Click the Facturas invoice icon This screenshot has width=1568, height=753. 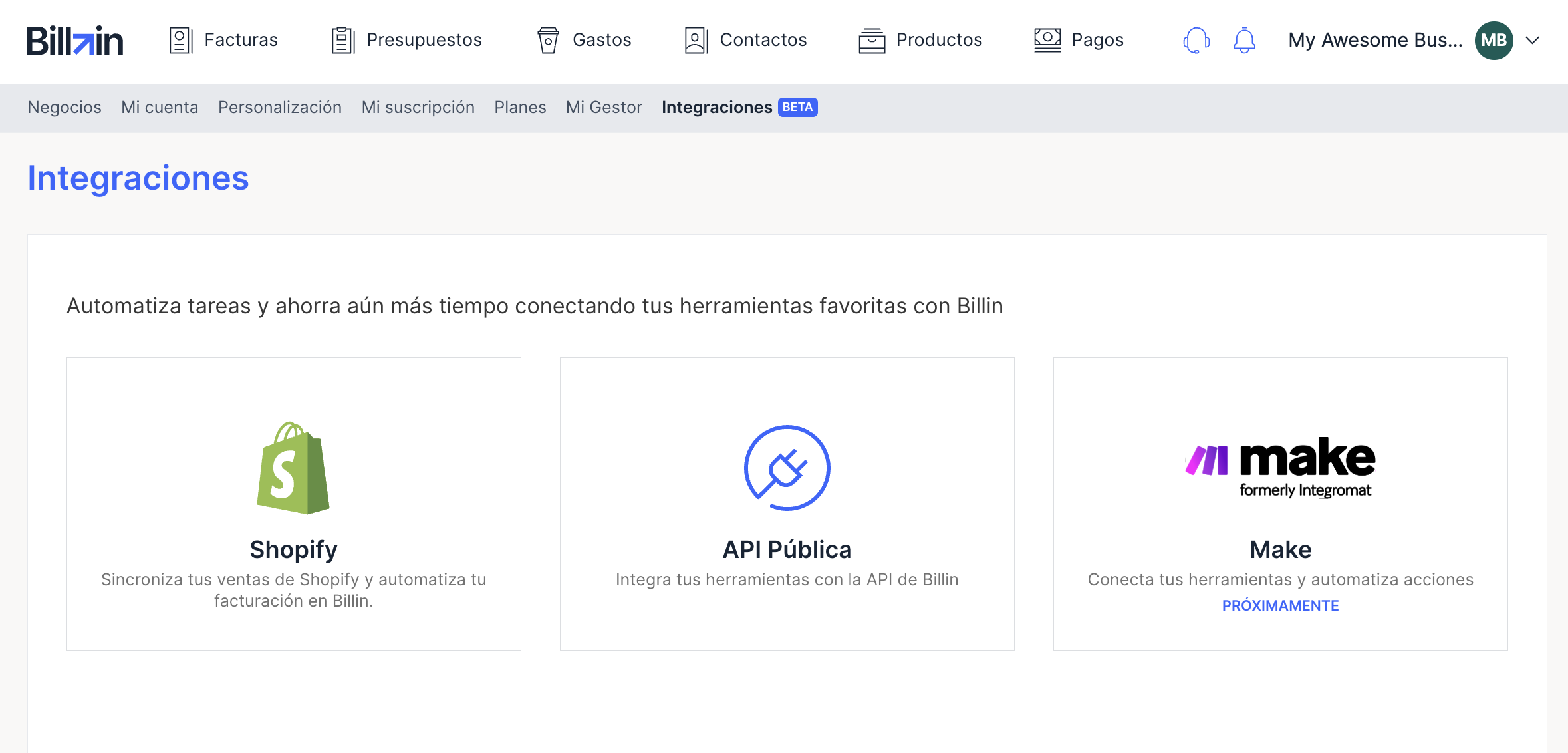tap(181, 40)
